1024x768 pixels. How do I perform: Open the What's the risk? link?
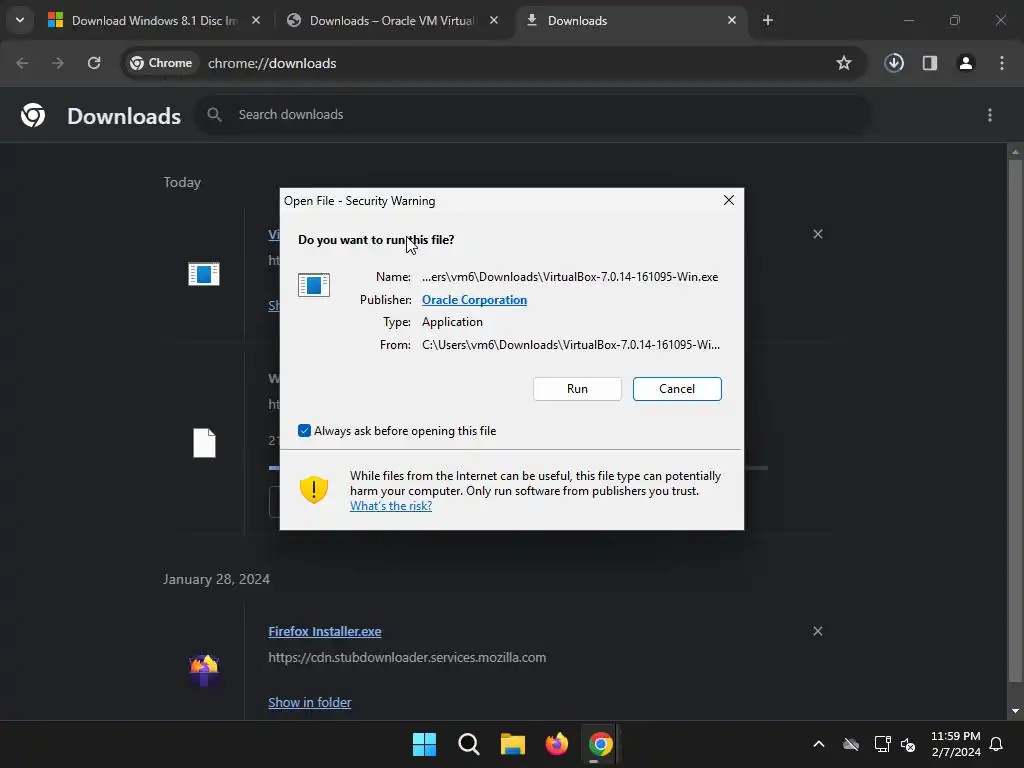(391, 506)
